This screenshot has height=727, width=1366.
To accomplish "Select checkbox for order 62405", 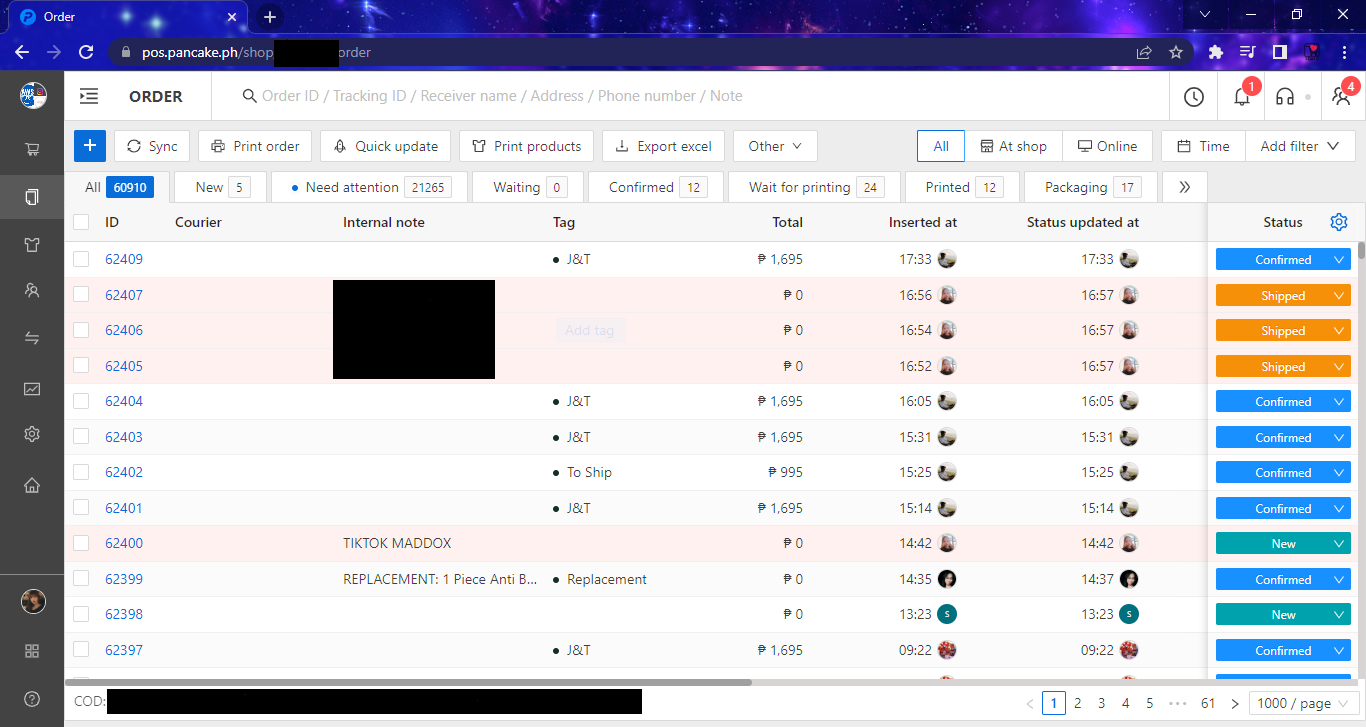I will [81, 366].
